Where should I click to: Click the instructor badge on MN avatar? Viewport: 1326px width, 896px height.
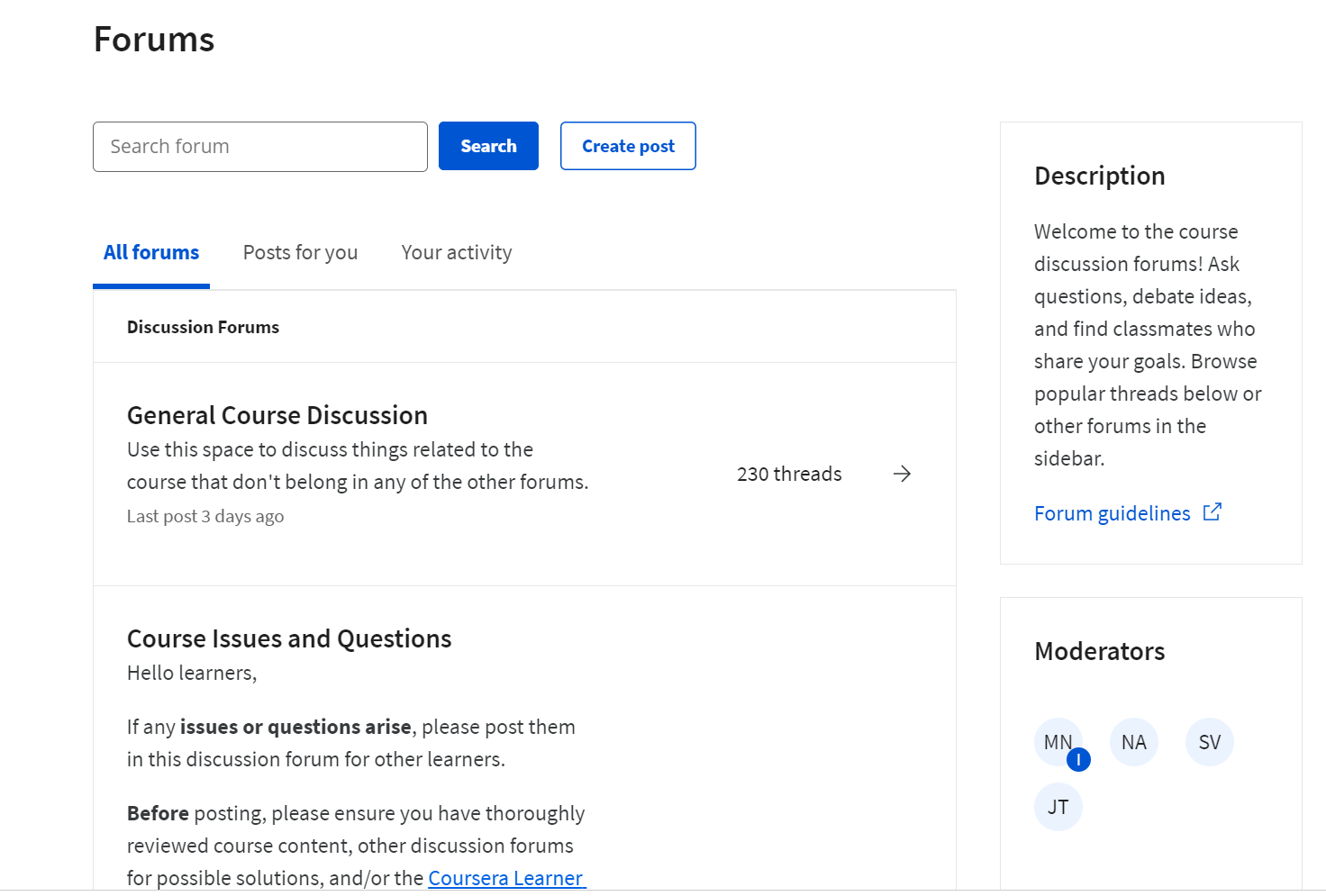[1077, 759]
